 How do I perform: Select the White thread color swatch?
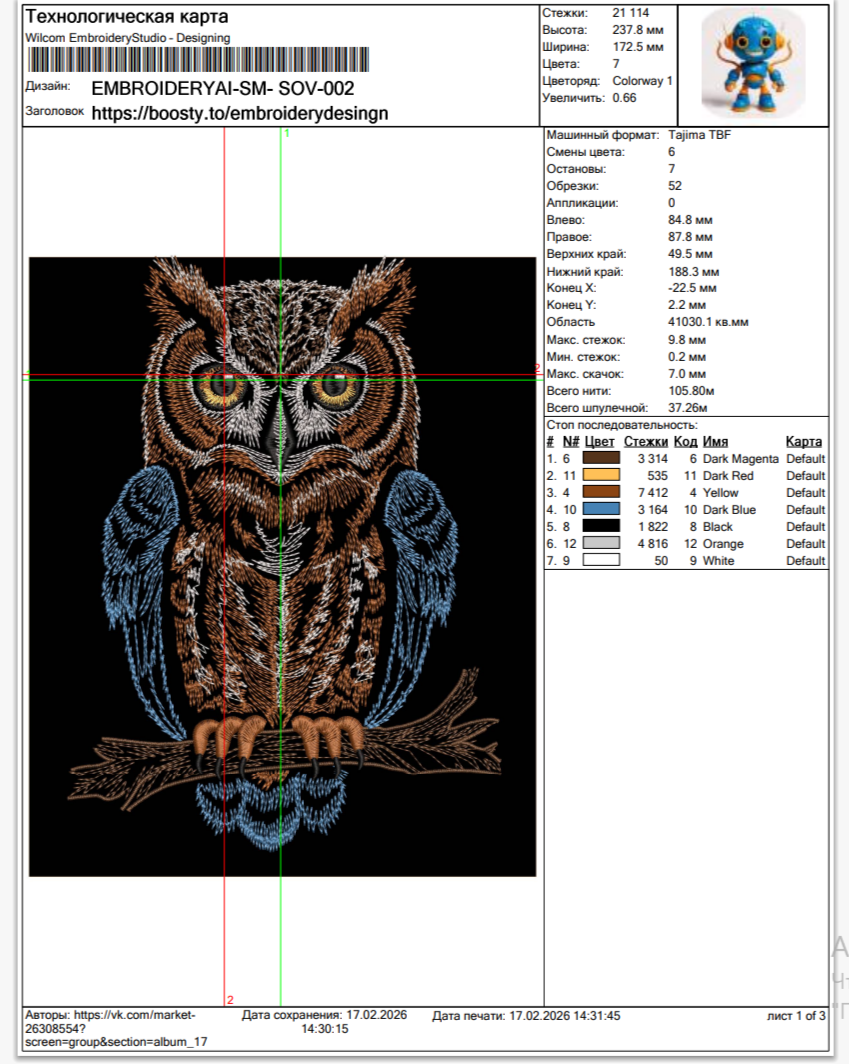click(x=601, y=560)
